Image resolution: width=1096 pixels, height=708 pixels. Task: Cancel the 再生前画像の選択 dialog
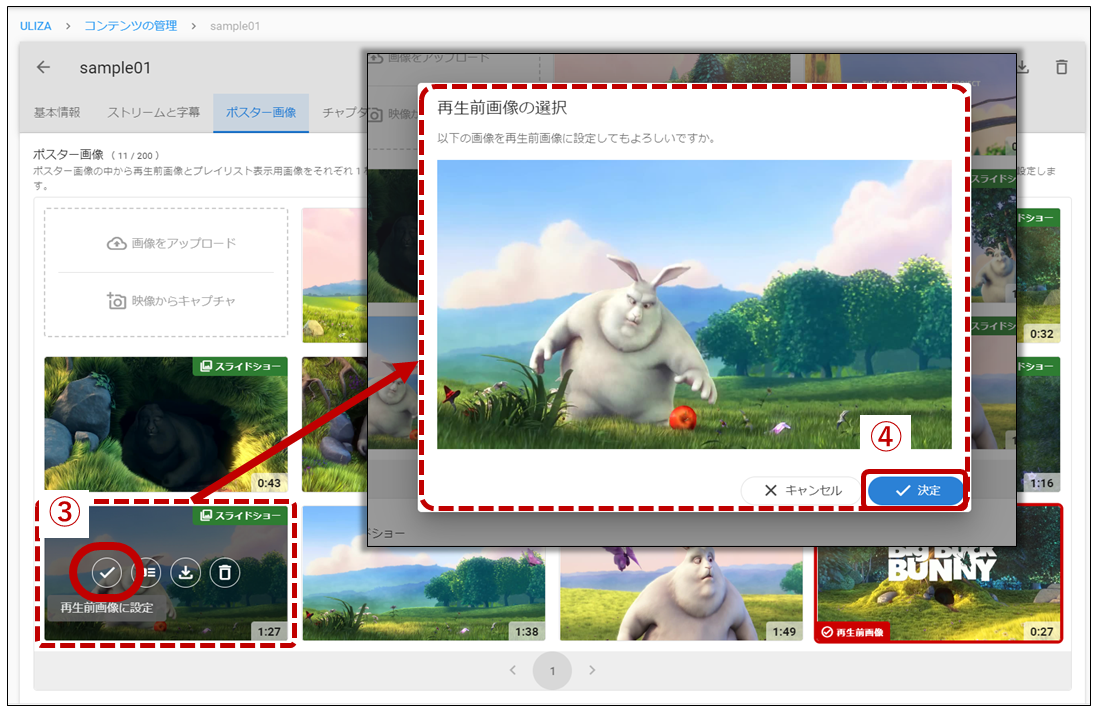(803, 491)
